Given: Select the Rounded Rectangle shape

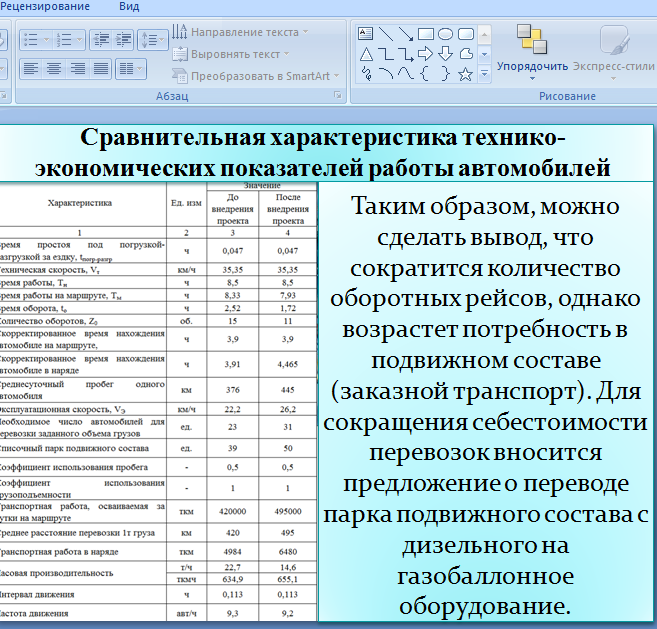Looking at the screenshot, I should pyautogui.click(x=466, y=34).
